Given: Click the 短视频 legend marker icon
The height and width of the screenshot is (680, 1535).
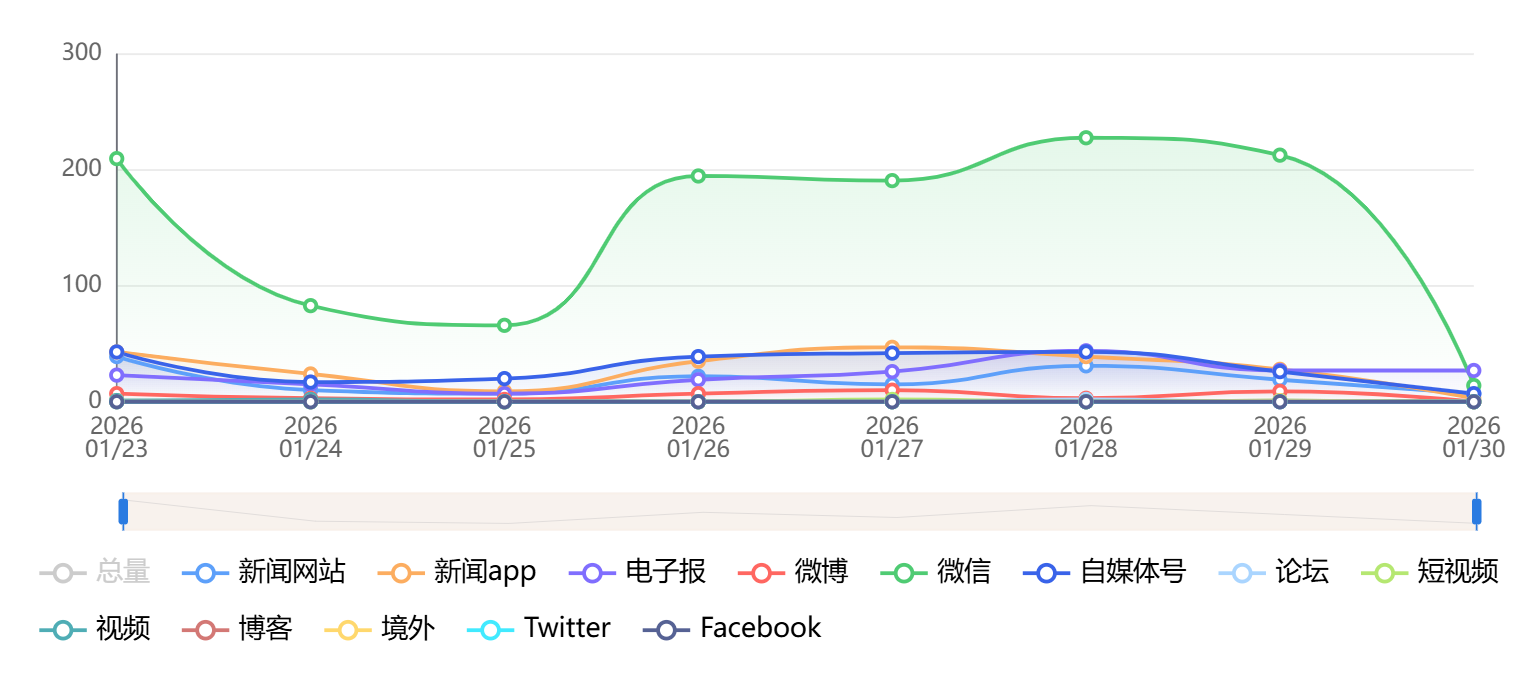Looking at the screenshot, I should [x=1385, y=573].
